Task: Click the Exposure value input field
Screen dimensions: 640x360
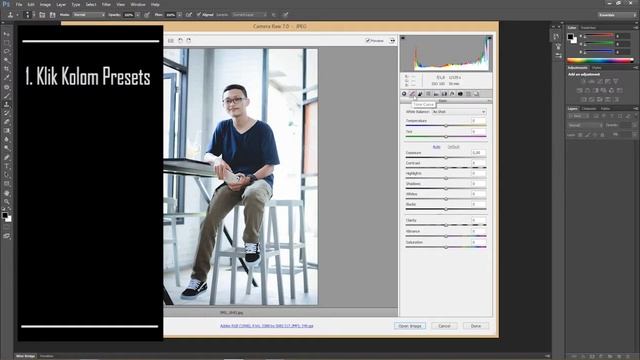Action: click(478, 153)
